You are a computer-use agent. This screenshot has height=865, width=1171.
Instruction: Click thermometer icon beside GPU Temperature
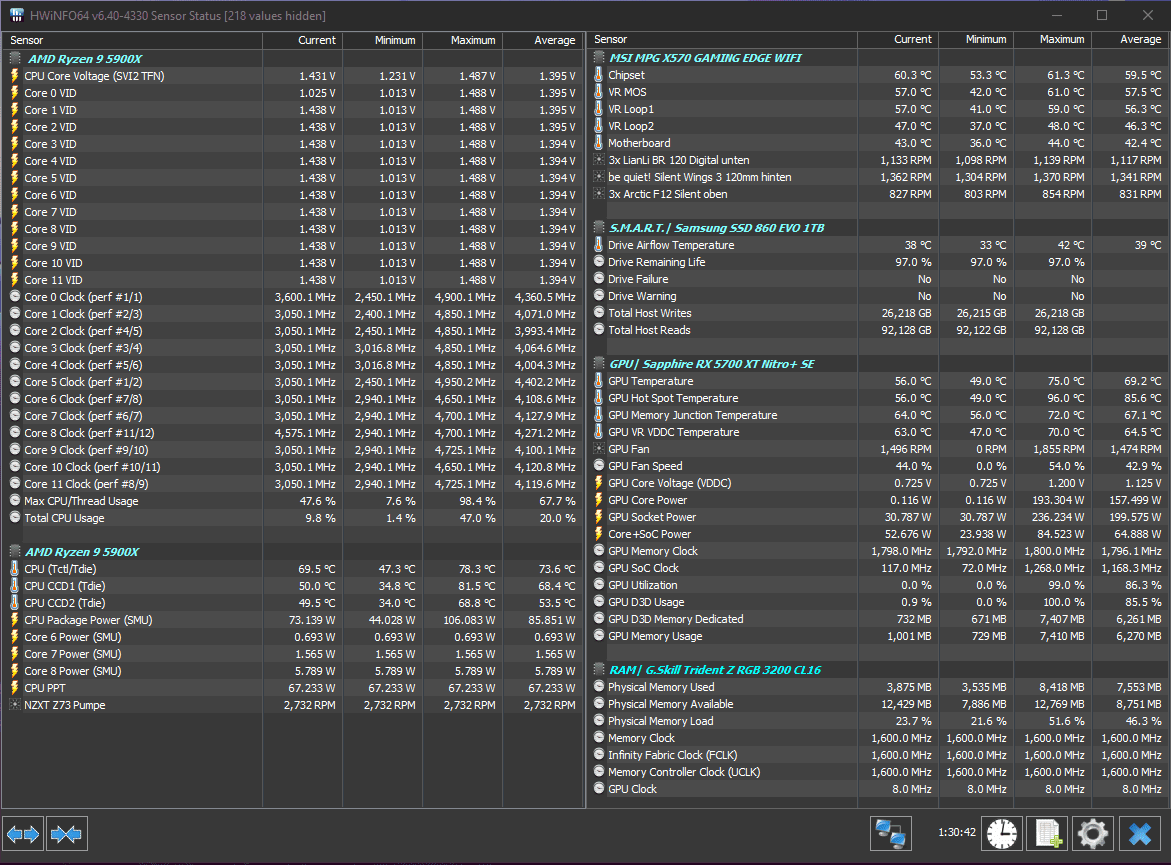point(598,381)
